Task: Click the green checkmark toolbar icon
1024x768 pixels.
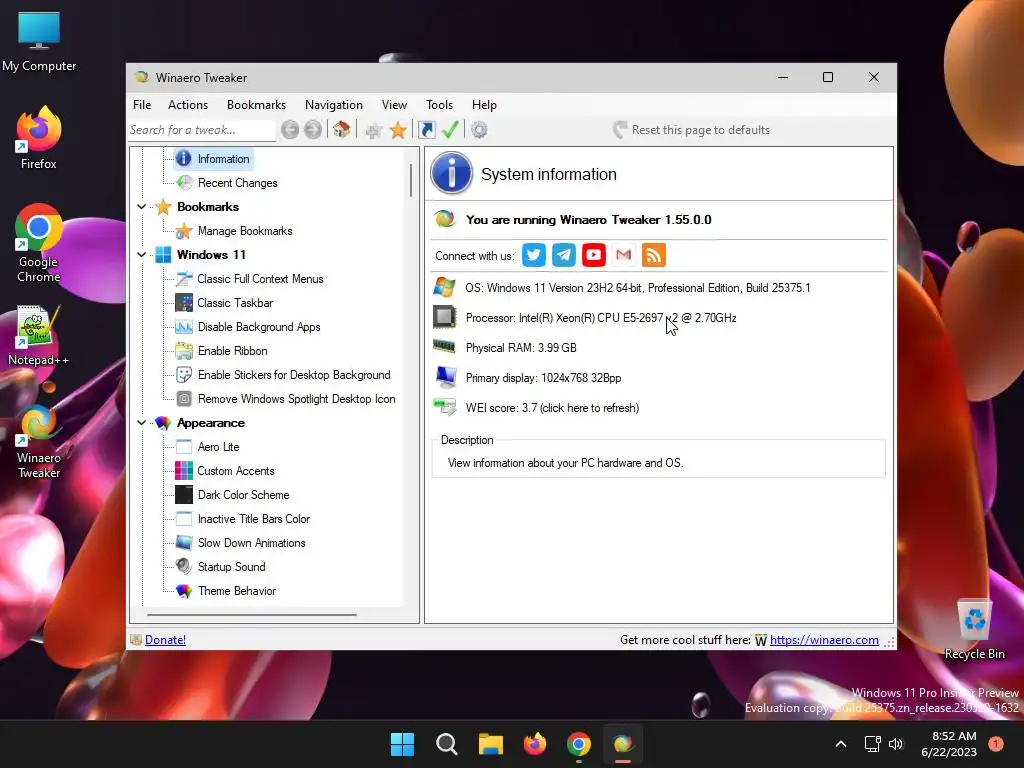Action: [450, 129]
